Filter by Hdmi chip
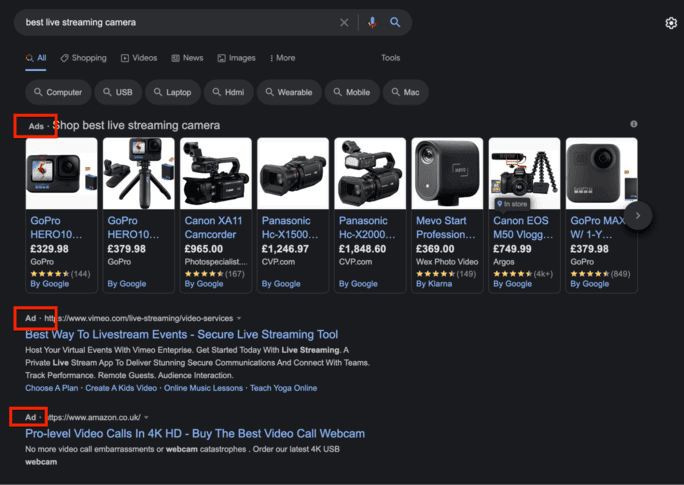 click(x=229, y=92)
